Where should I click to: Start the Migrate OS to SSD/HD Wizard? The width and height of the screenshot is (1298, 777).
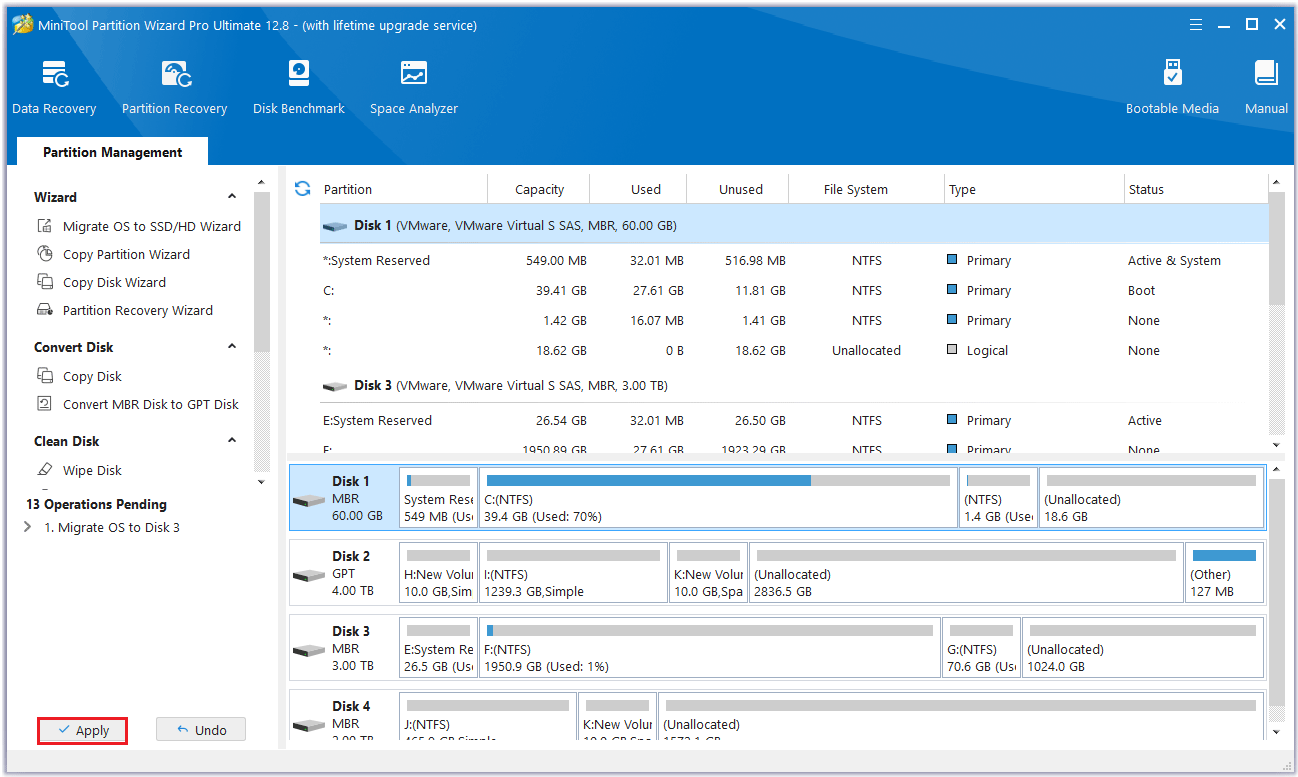pyautogui.click(x=151, y=227)
